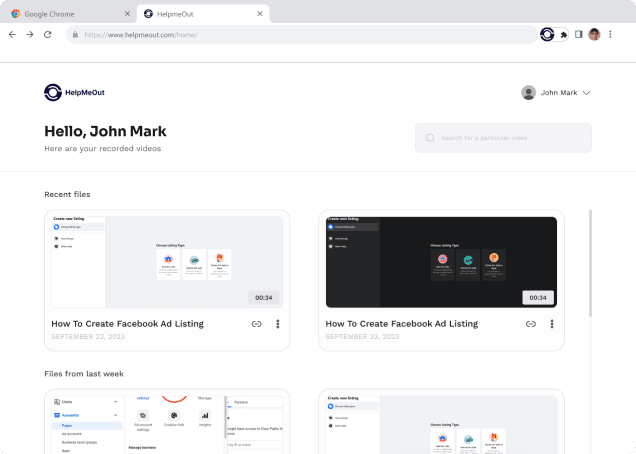Reload the page with the refresh icon
636x454 pixels.
pos(47,34)
